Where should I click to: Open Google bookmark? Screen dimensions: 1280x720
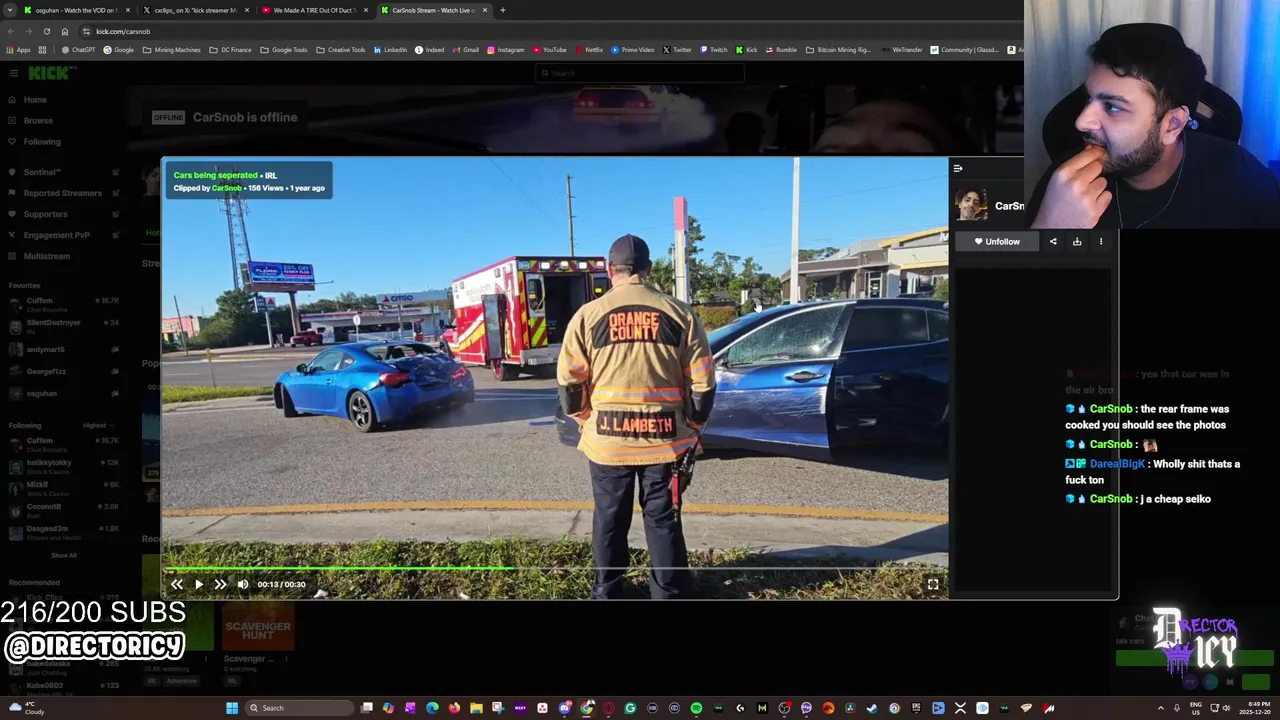coord(119,50)
